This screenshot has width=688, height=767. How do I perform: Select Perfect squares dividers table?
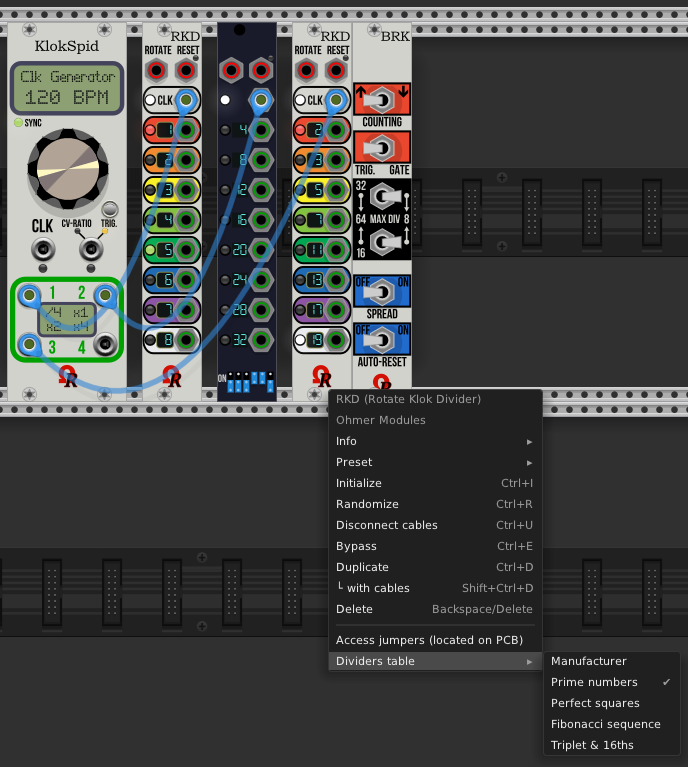pos(612,703)
